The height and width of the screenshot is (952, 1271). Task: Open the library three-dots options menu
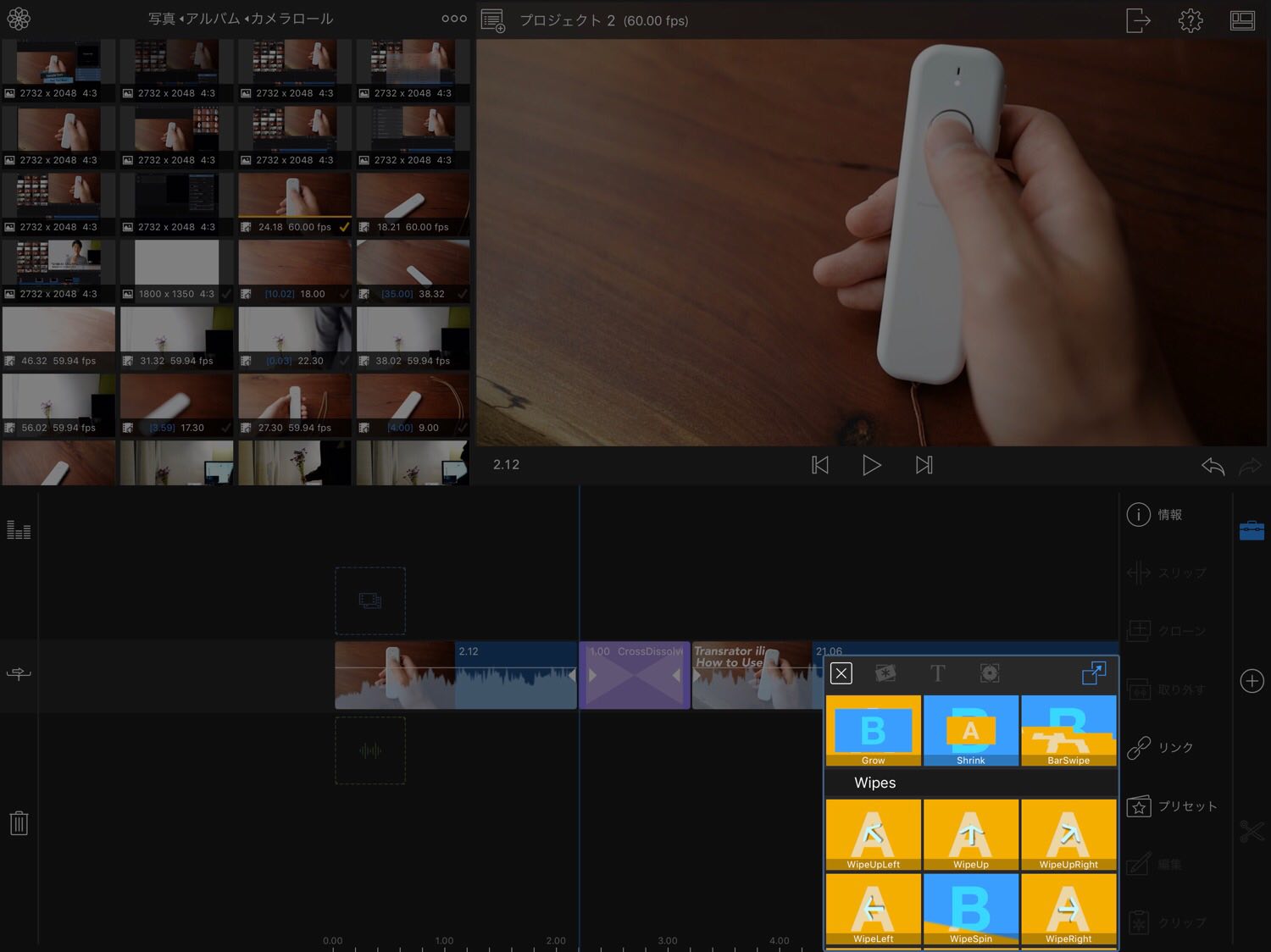coord(453,19)
